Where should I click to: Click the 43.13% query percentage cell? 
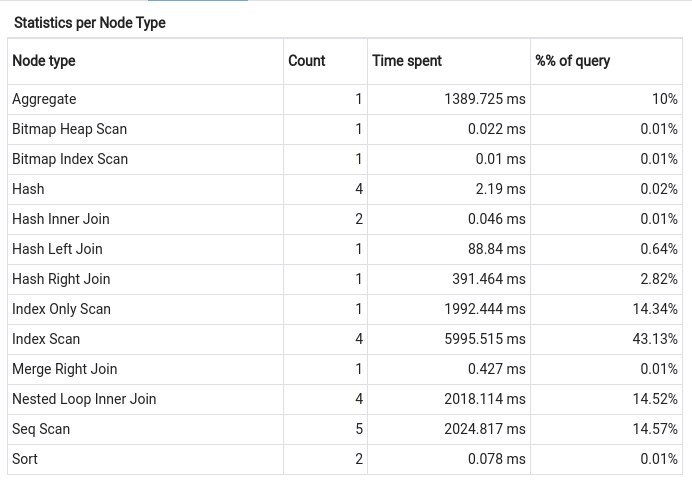coord(655,339)
